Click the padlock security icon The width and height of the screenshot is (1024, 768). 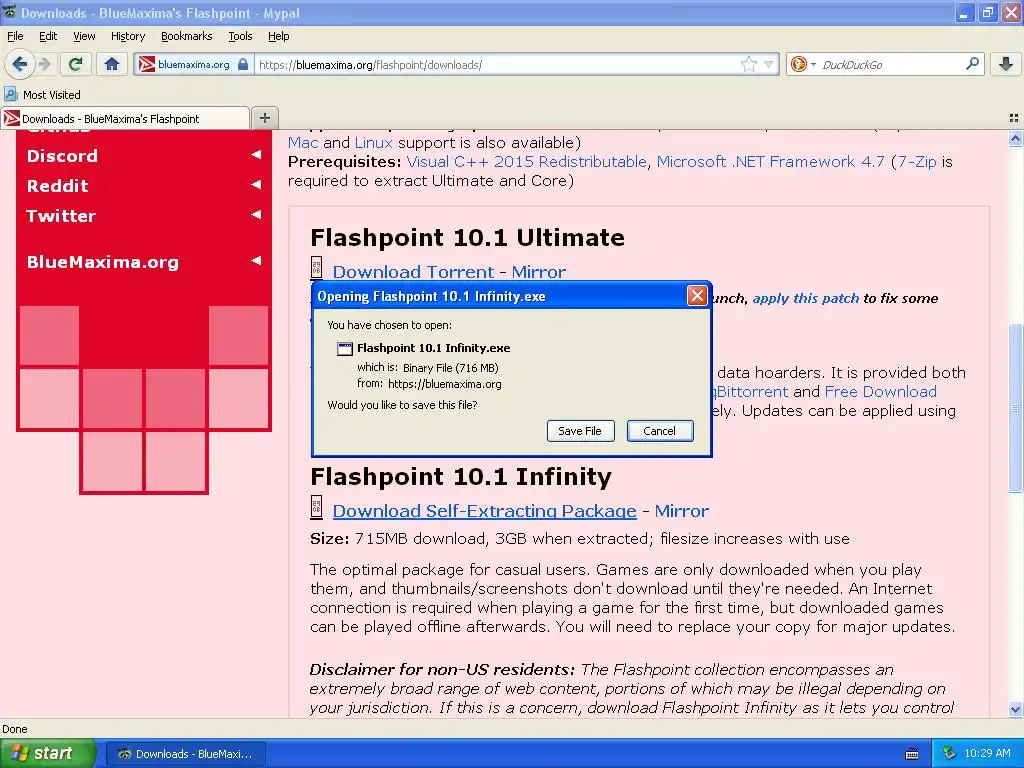[x=243, y=64]
